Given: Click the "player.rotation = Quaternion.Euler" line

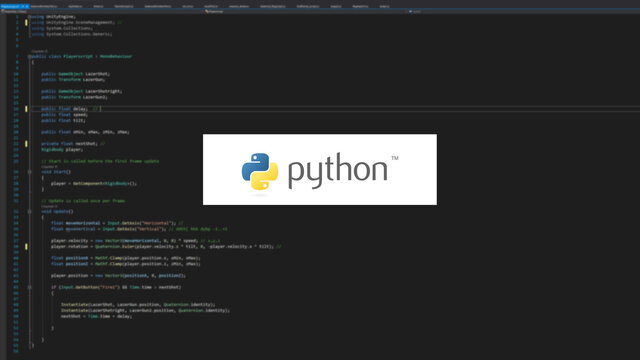Looking at the screenshot, I should pos(162,247).
